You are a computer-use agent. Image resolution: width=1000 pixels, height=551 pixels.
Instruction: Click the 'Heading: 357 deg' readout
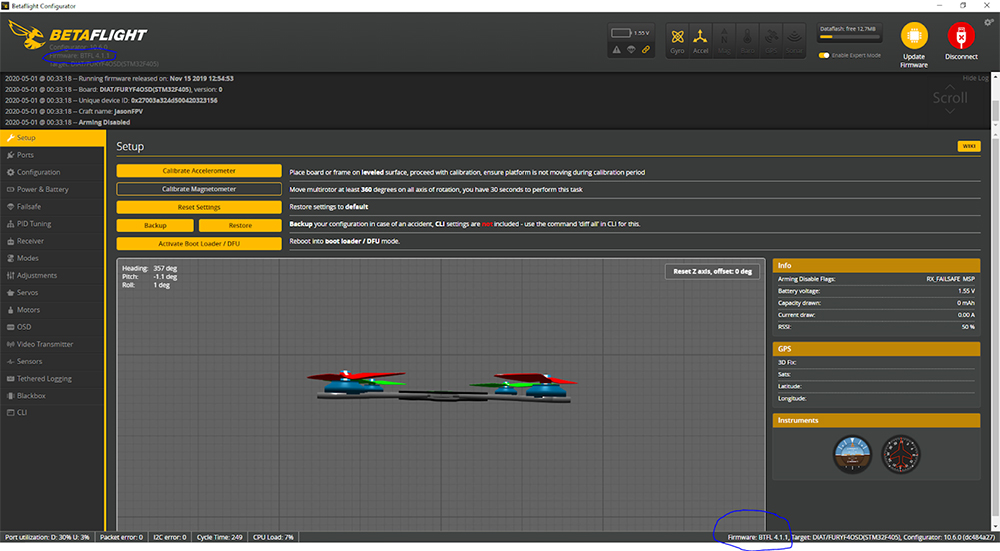pyautogui.click(x=150, y=268)
